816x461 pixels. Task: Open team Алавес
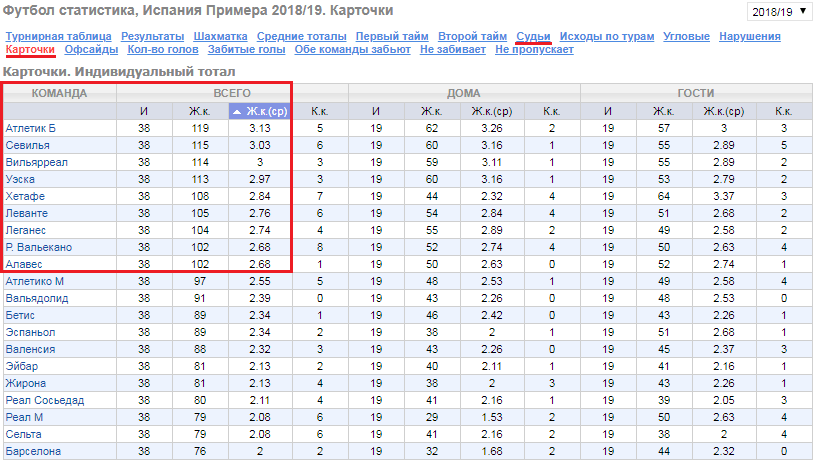point(24,264)
